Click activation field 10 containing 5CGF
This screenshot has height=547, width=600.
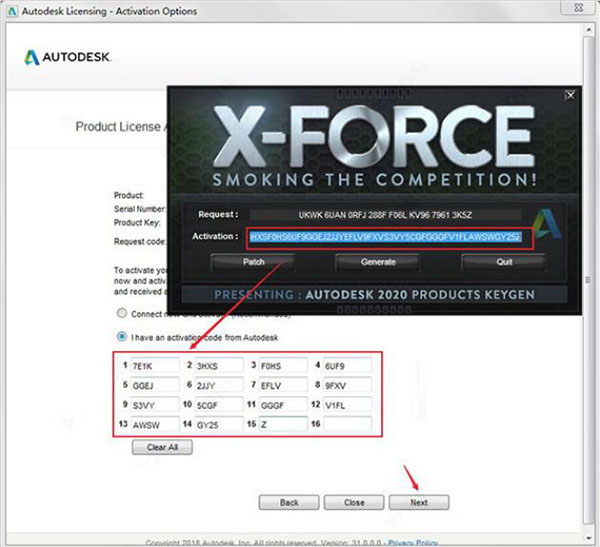(219, 405)
